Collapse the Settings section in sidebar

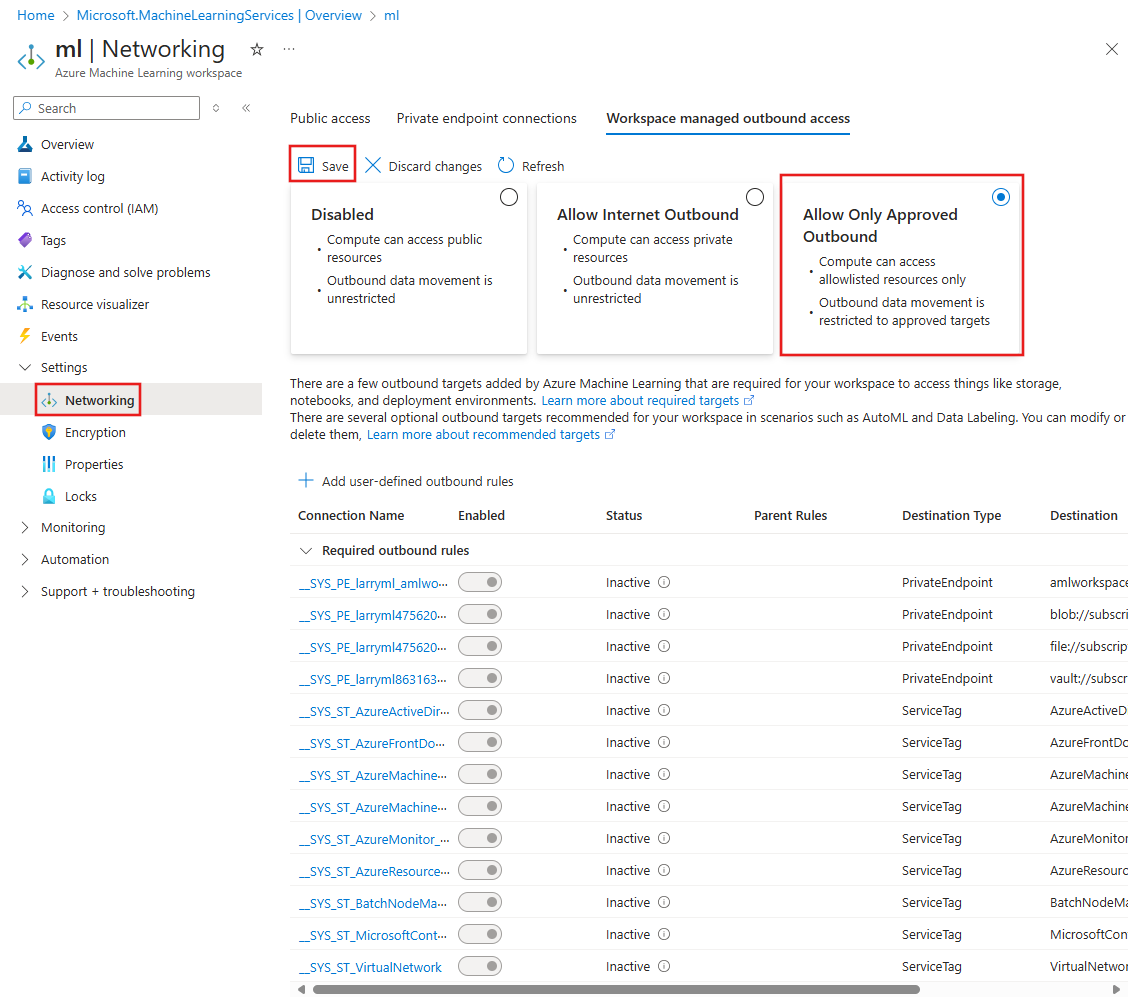pos(26,367)
